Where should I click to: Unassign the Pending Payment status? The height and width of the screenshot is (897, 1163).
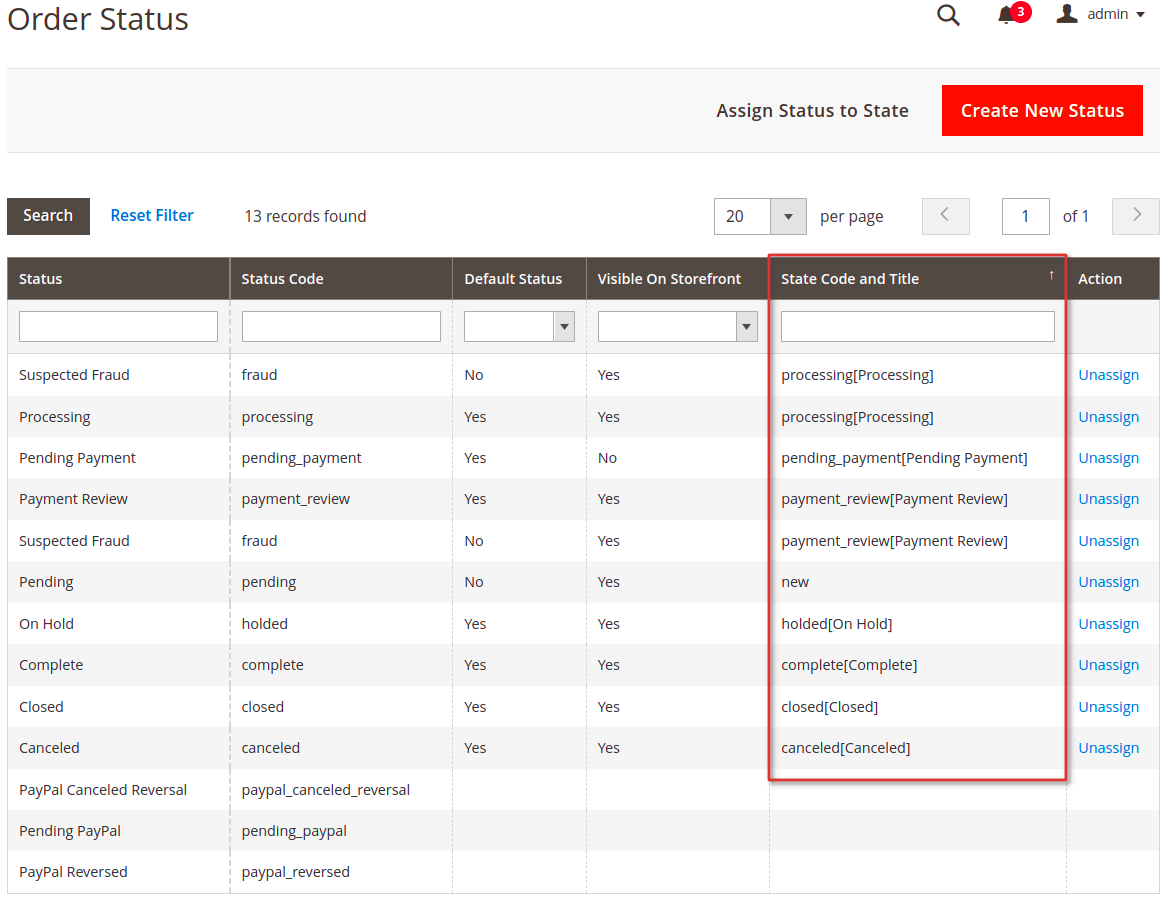(1108, 458)
